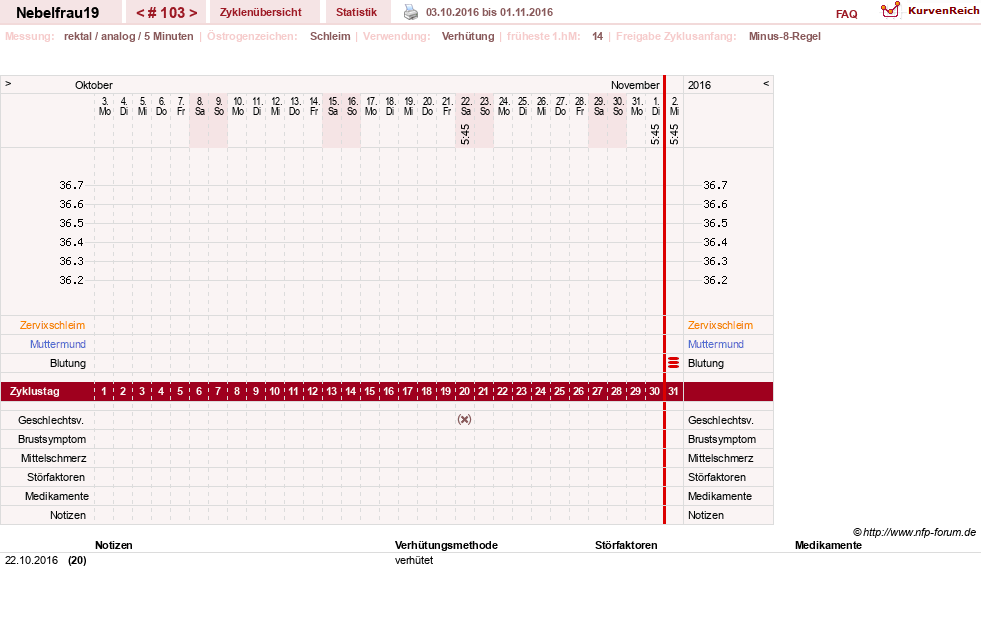This screenshot has width=981, height=624.
Task: Click the verhütet entry under Verhütungsmethode
Action: (x=414, y=560)
